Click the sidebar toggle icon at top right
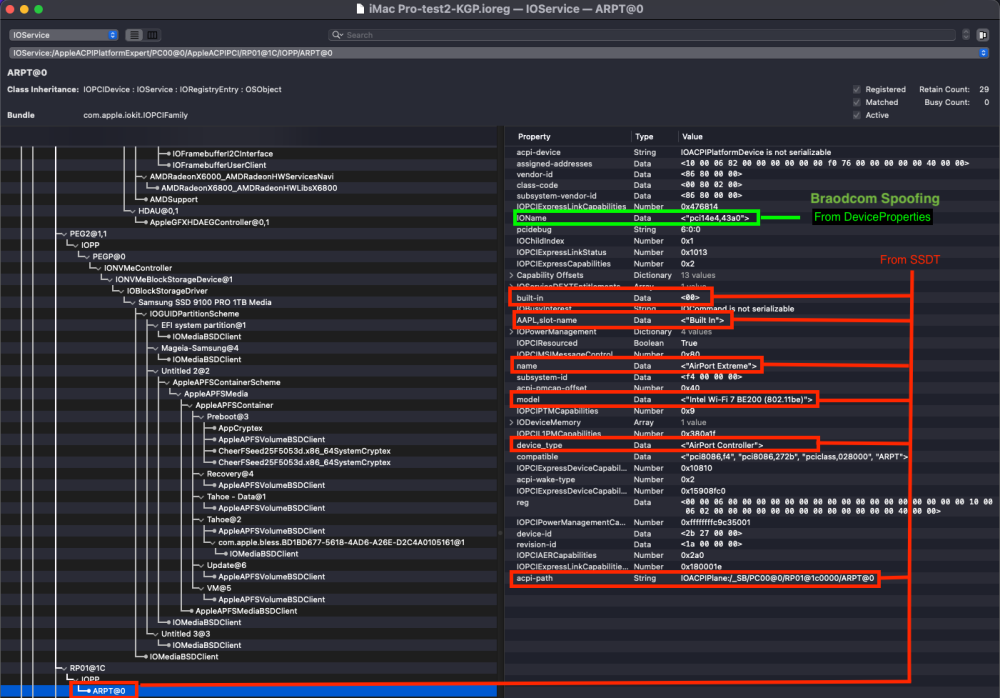 [983, 35]
